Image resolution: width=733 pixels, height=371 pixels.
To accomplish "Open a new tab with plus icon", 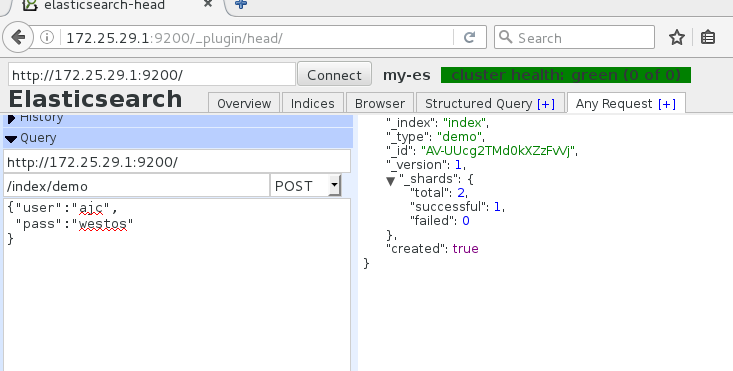I will [241, 4].
